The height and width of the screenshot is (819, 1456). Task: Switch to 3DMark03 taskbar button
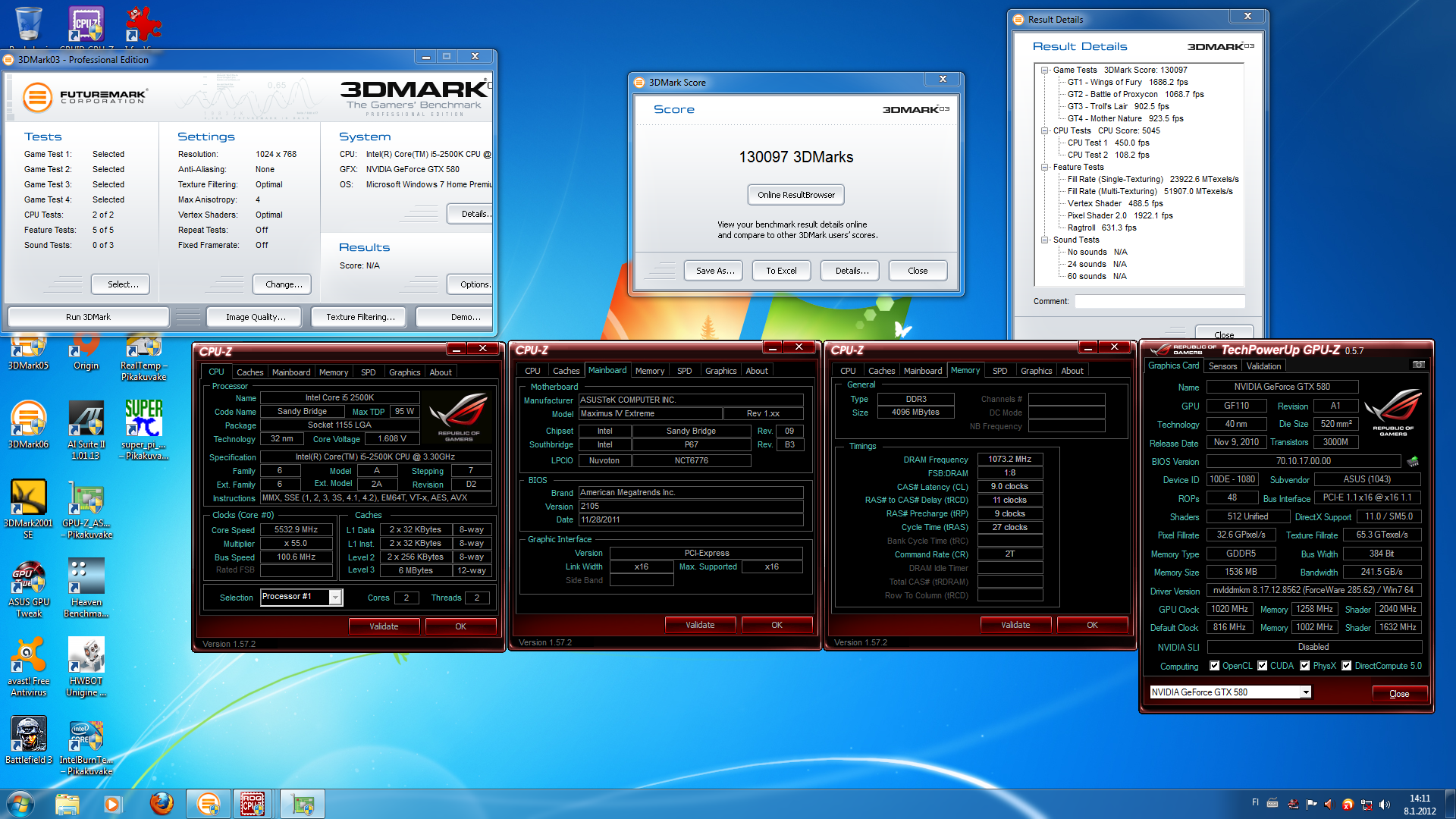point(209,804)
